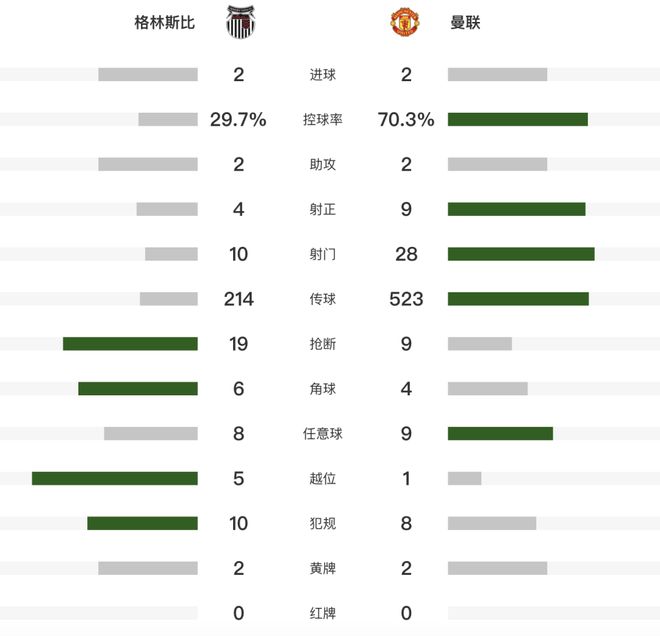Click the Manchester United club crest
The image size is (660, 636).
tap(405, 22)
